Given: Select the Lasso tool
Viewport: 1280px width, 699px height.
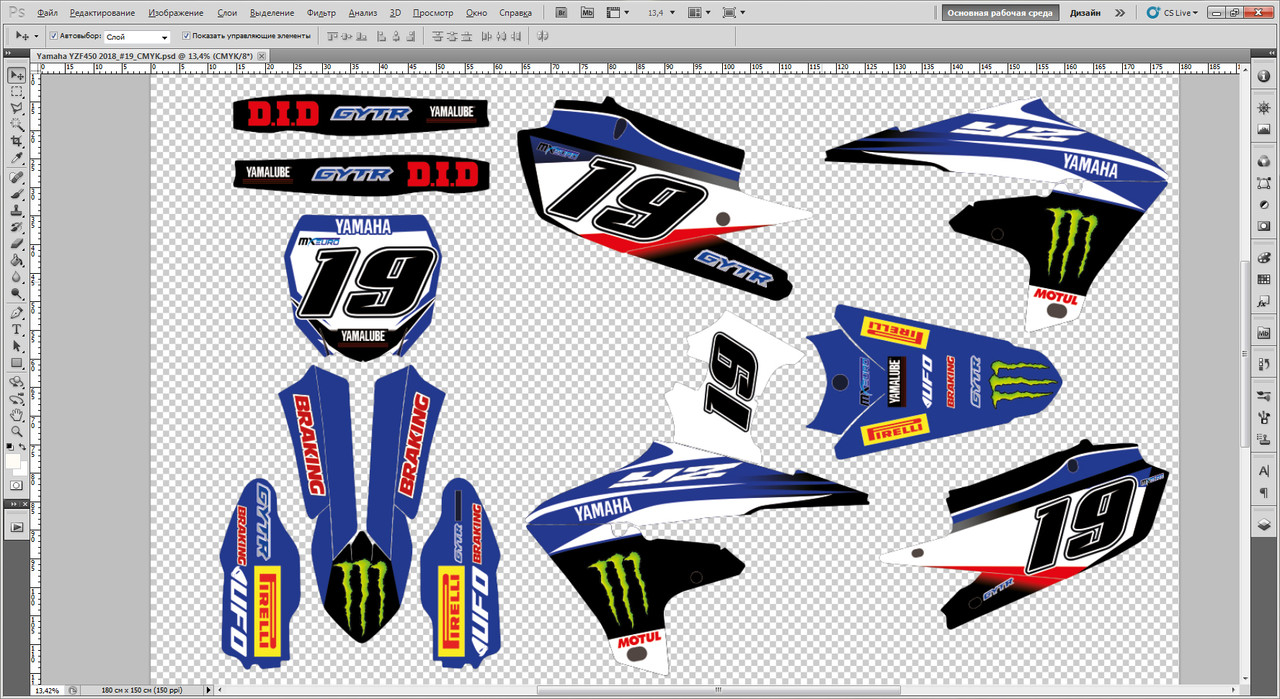Looking at the screenshot, I should tap(17, 108).
